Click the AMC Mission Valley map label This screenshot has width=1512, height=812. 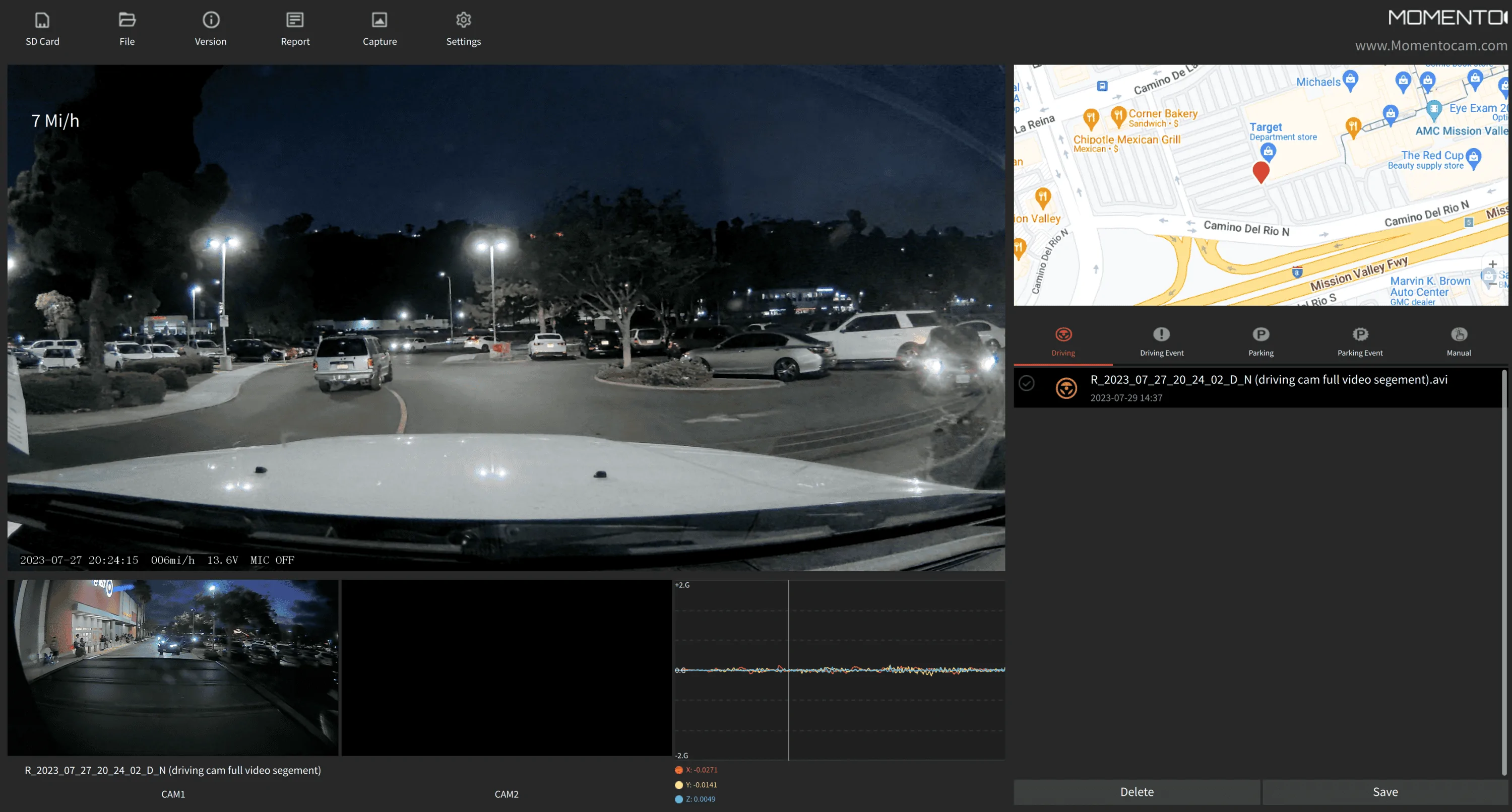[1461, 131]
